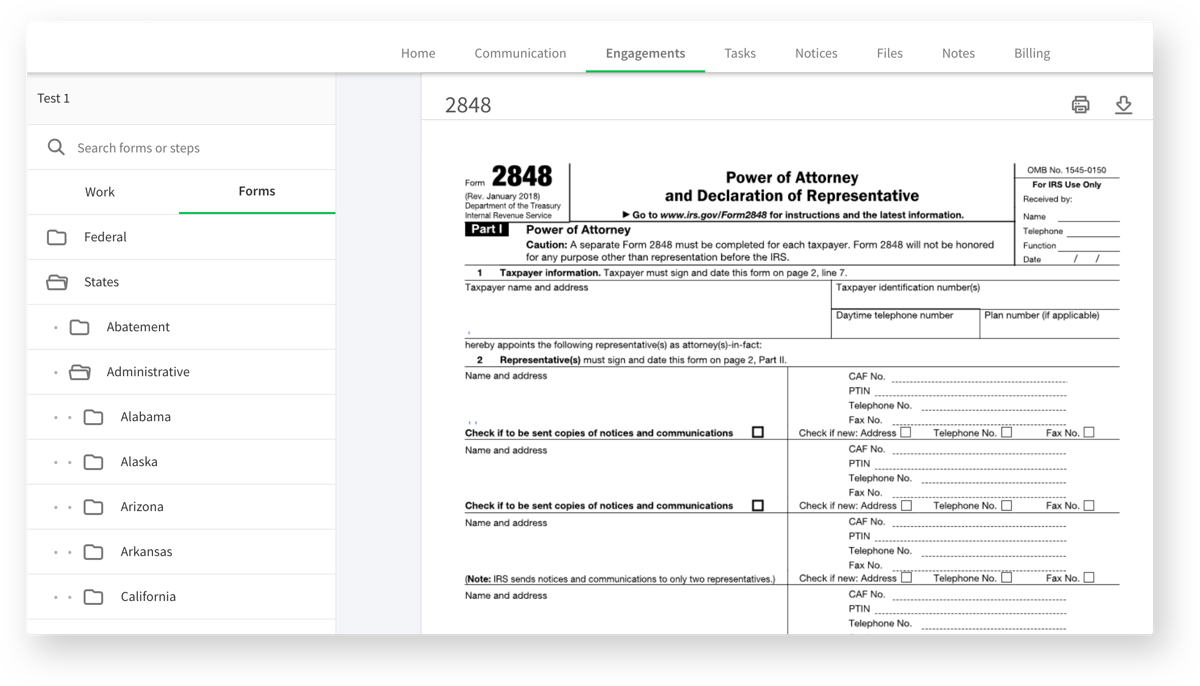Select the Arizona folder icon
The width and height of the screenshot is (1200, 686).
click(93, 506)
